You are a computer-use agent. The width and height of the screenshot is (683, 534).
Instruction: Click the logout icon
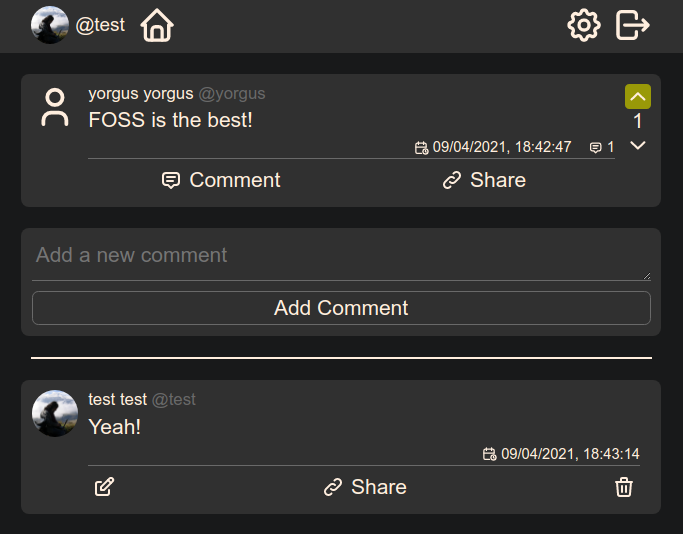click(x=633, y=25)
